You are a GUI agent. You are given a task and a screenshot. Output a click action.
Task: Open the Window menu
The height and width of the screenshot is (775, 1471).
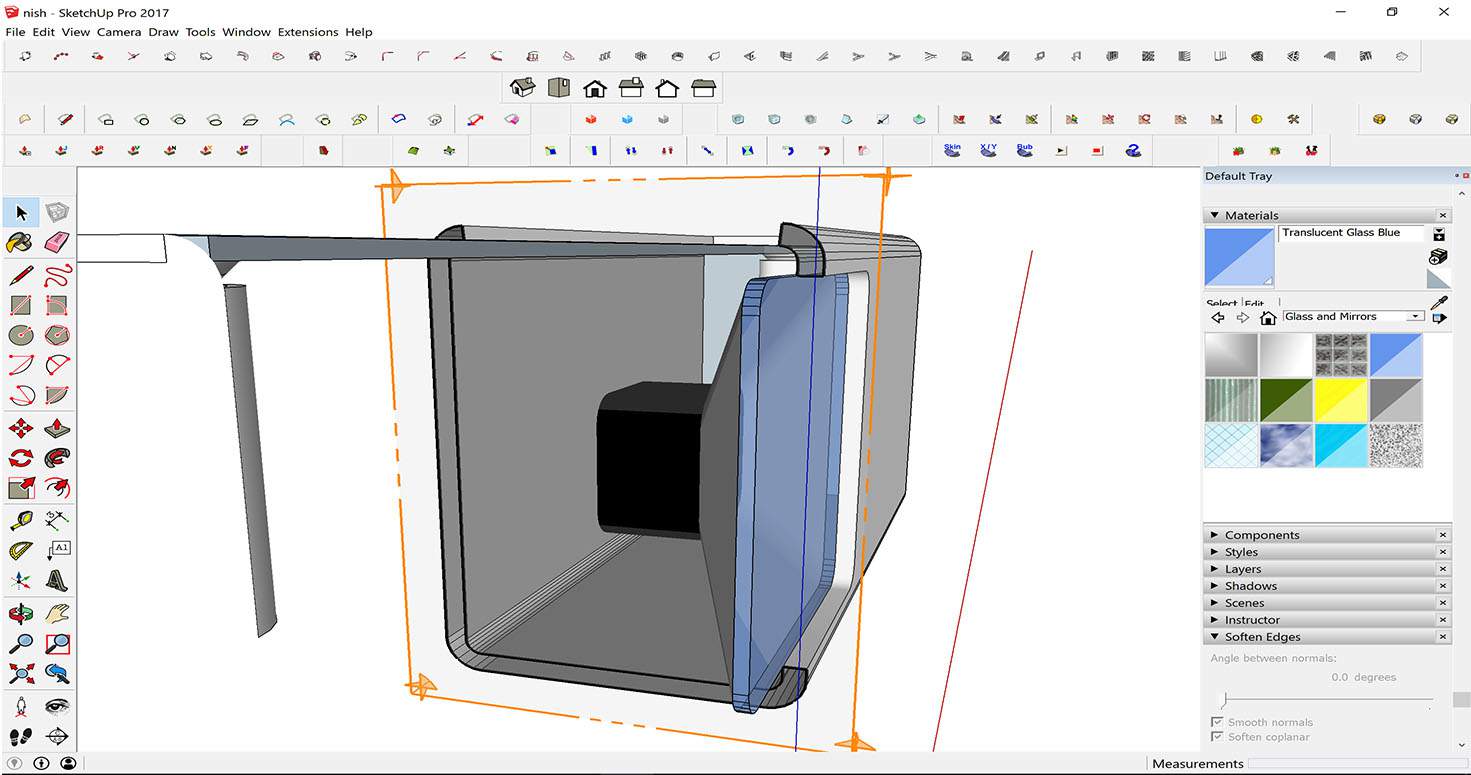click(x=246, y=32)
